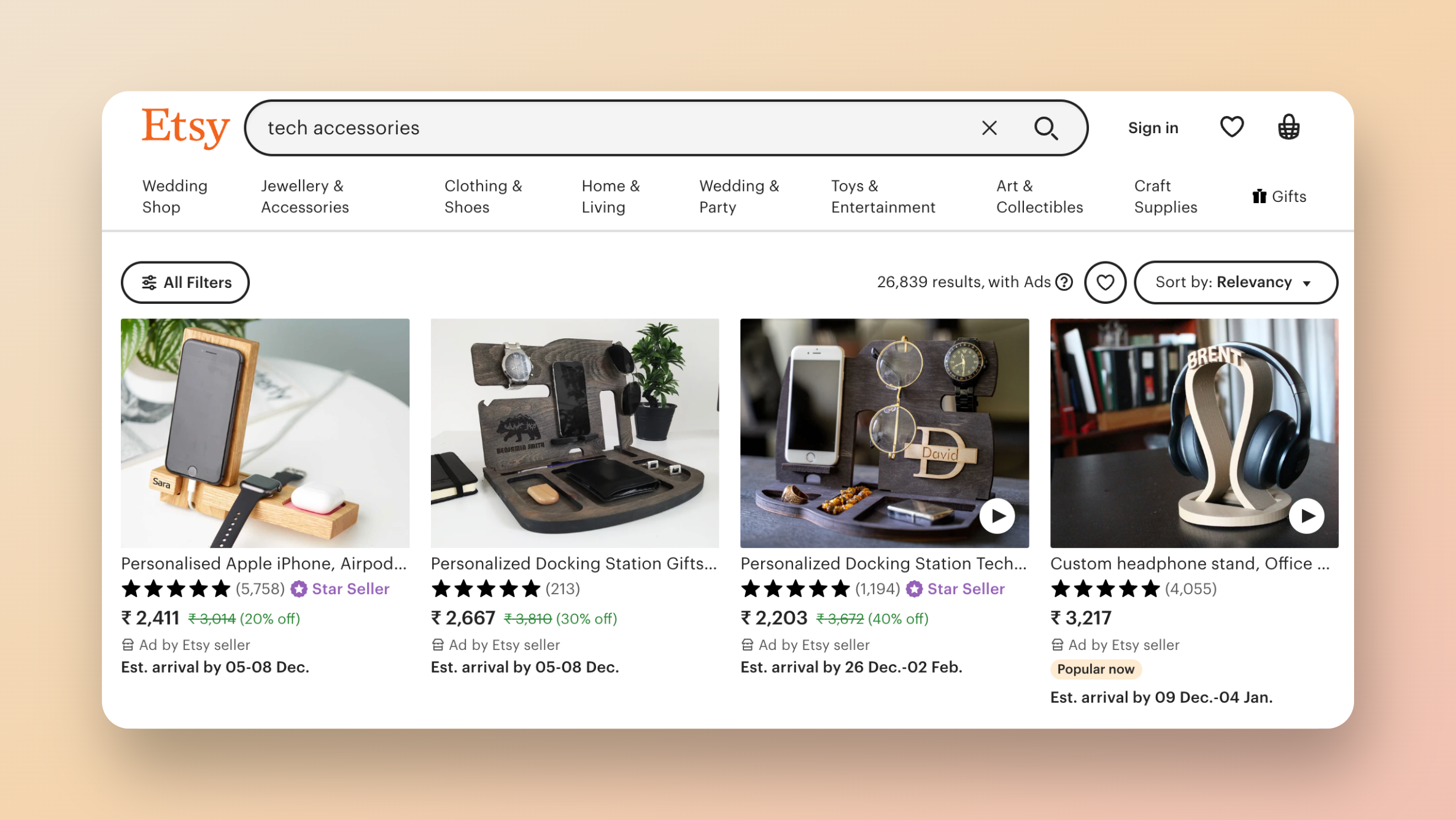Click the shopping cart basket icon

tap(1289, 126)
